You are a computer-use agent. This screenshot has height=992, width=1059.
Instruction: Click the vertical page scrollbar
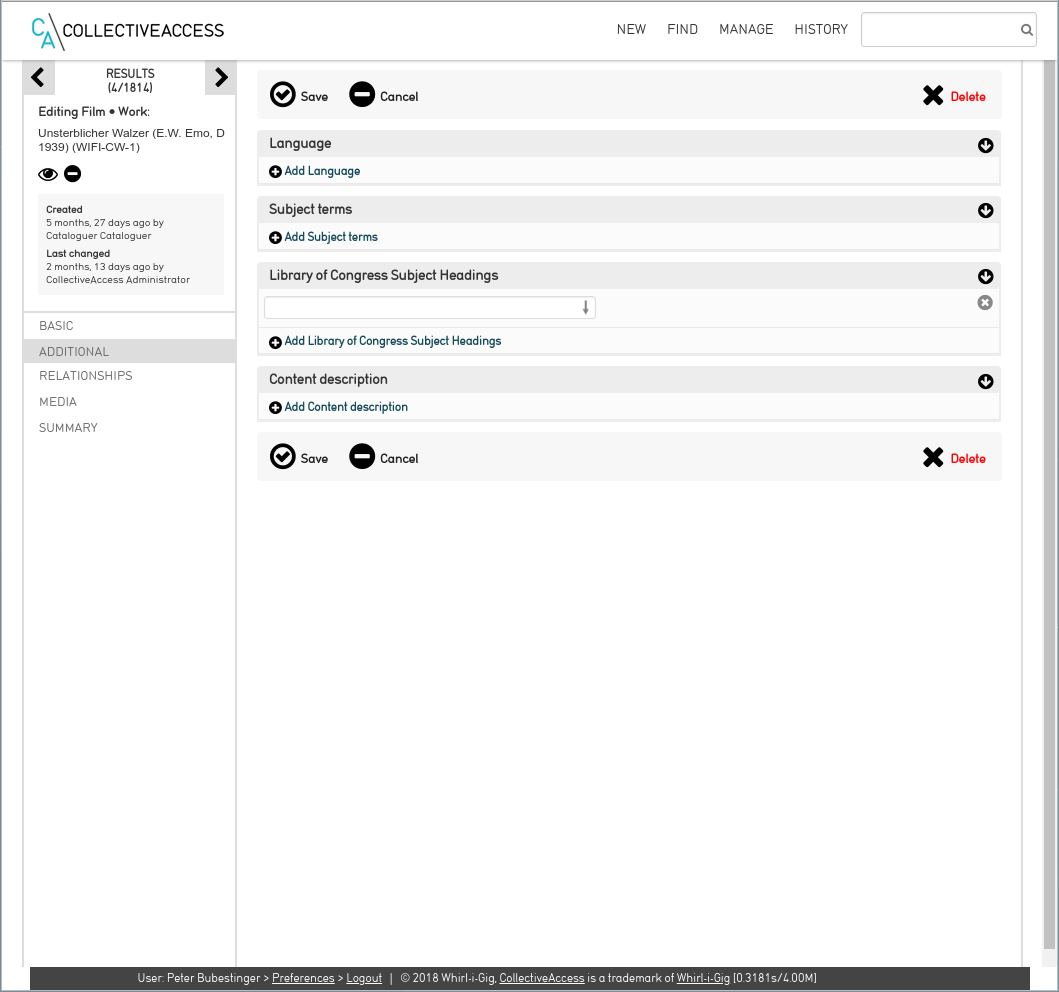point(1049,500)
